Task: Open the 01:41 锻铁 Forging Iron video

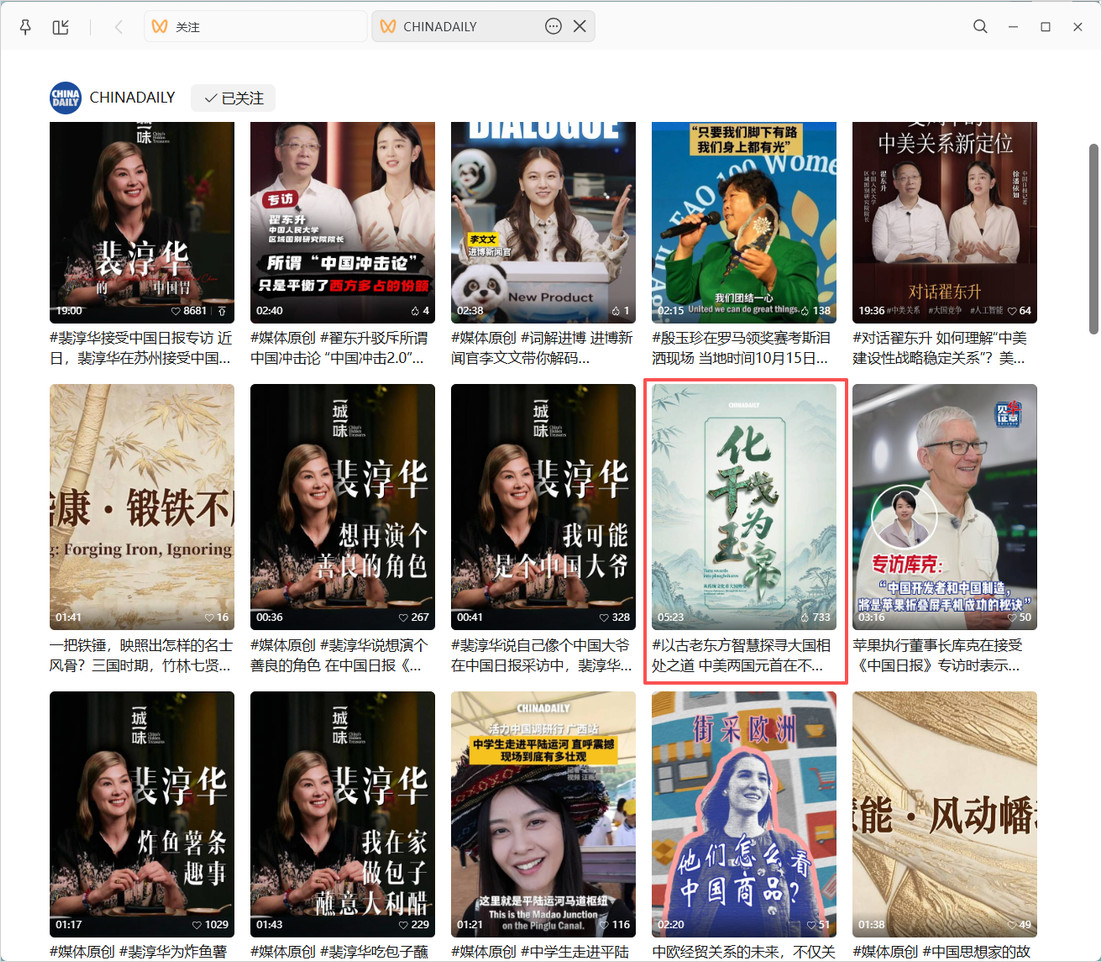Action: 142,507
